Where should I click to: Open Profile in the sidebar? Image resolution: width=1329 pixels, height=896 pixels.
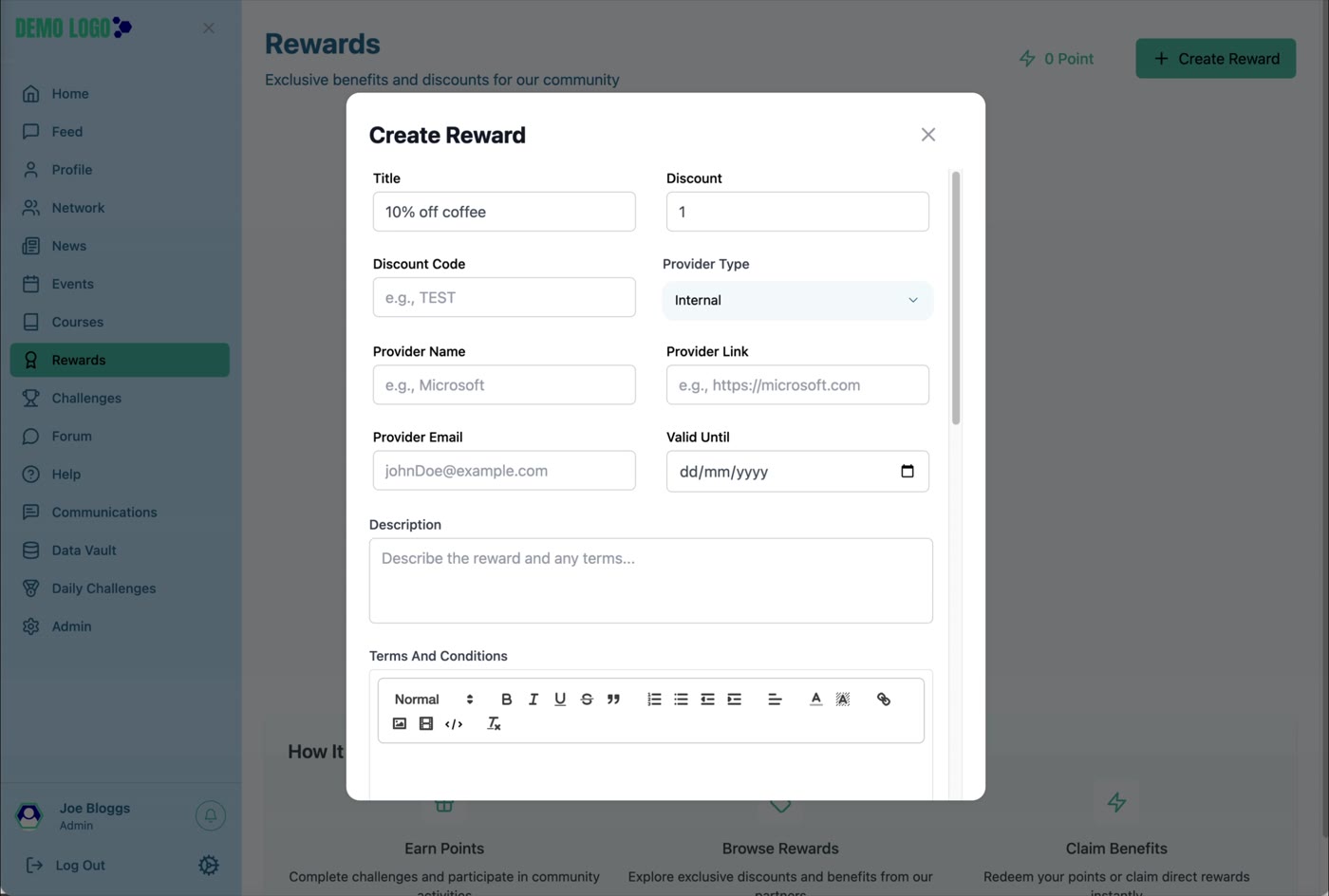(x=120, y=170)
